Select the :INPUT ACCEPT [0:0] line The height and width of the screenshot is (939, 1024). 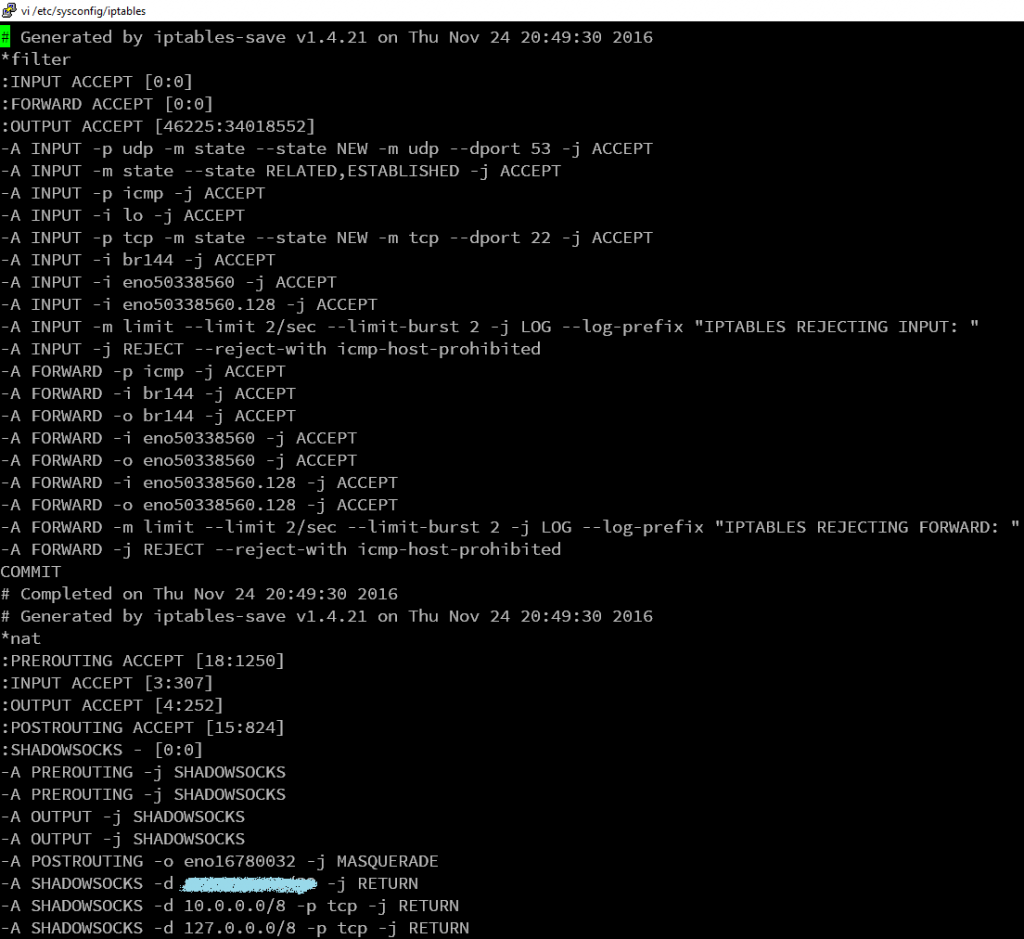[97, 82]
